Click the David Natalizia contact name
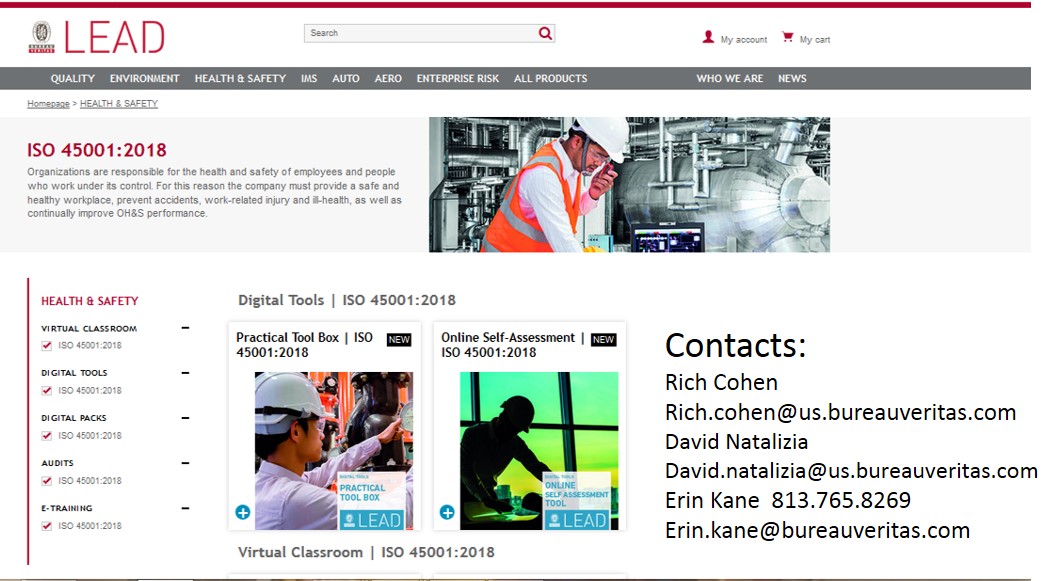Viewport: 1062px width, 581px height. click(x=736, y=442)
